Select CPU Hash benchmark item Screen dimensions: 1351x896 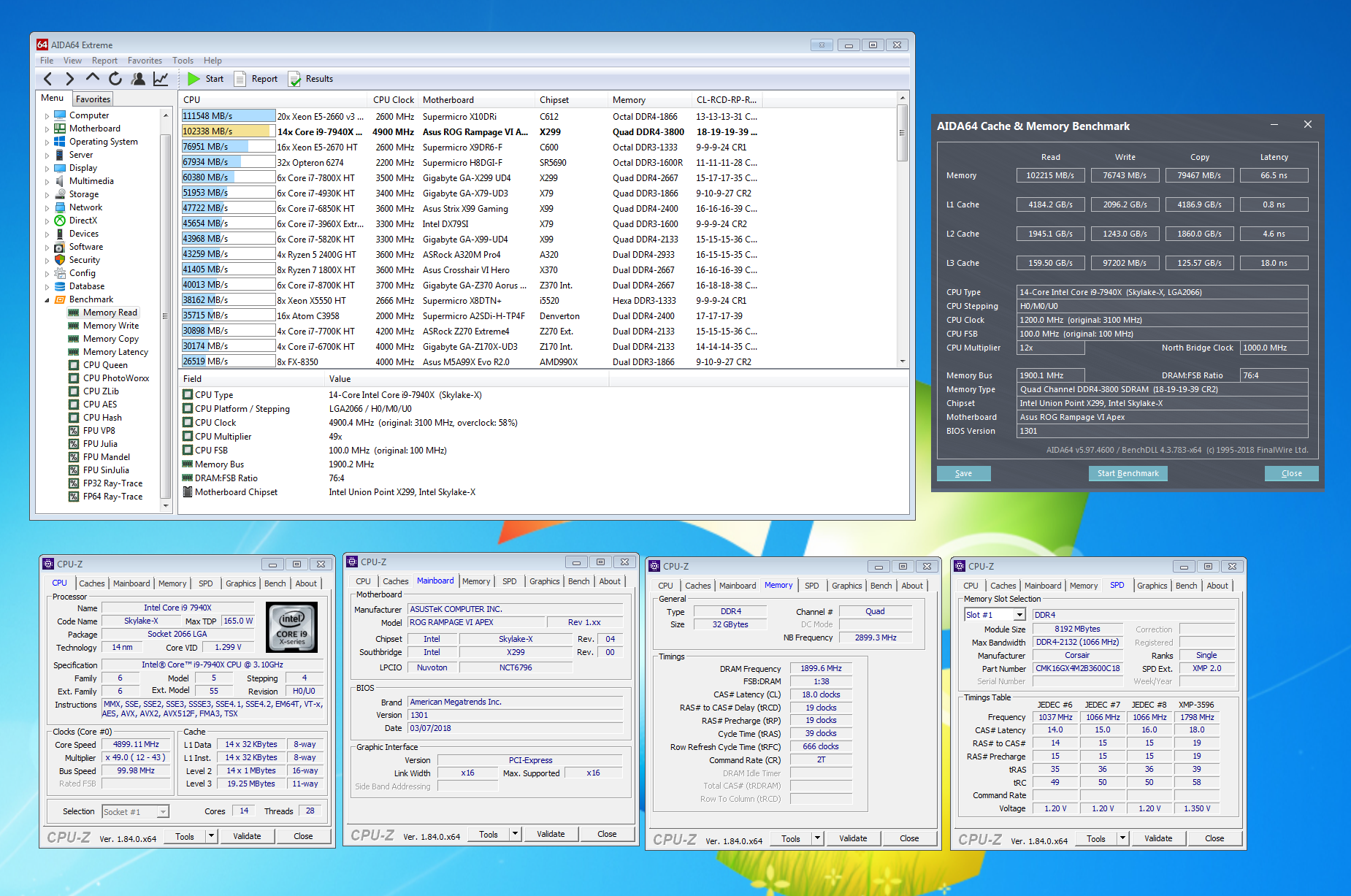[x=102, y=418]
